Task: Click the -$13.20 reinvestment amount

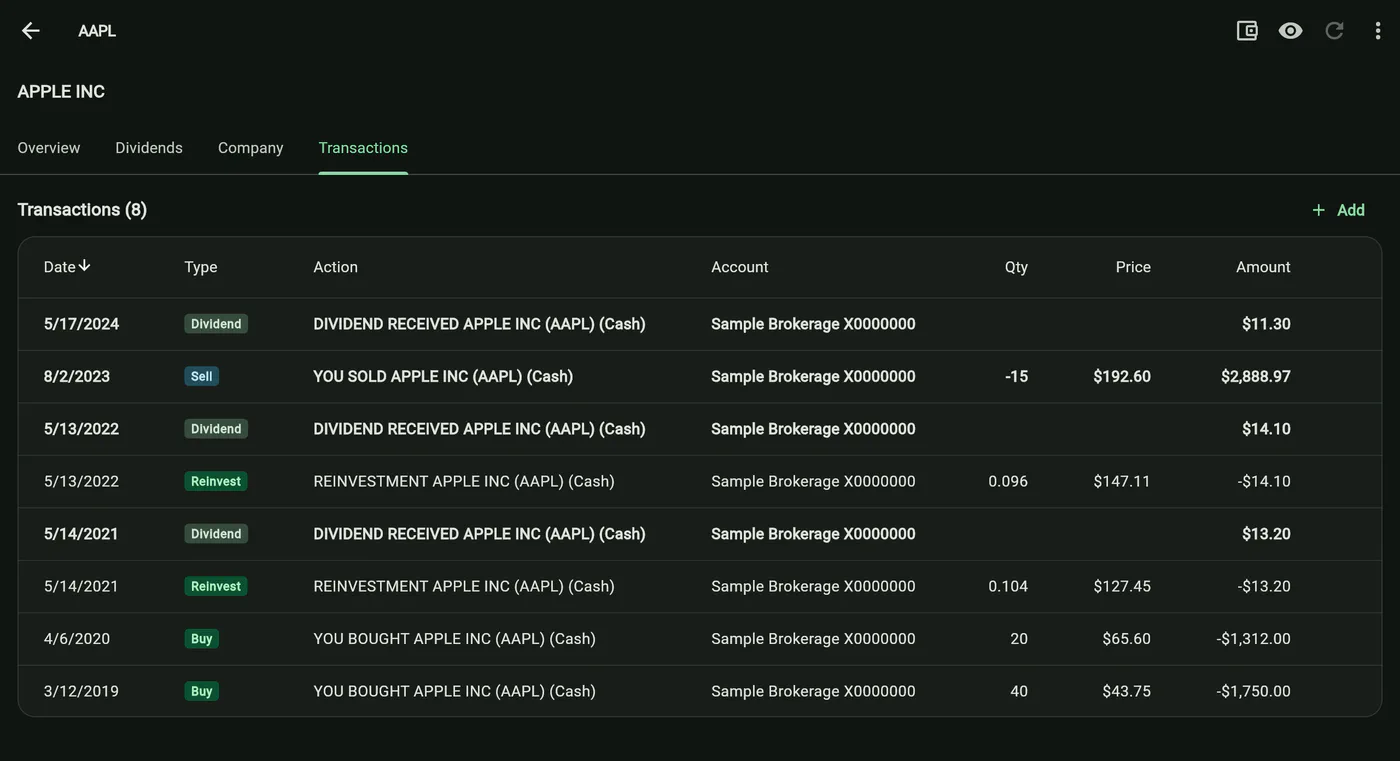Action: tap(1264, 587)
